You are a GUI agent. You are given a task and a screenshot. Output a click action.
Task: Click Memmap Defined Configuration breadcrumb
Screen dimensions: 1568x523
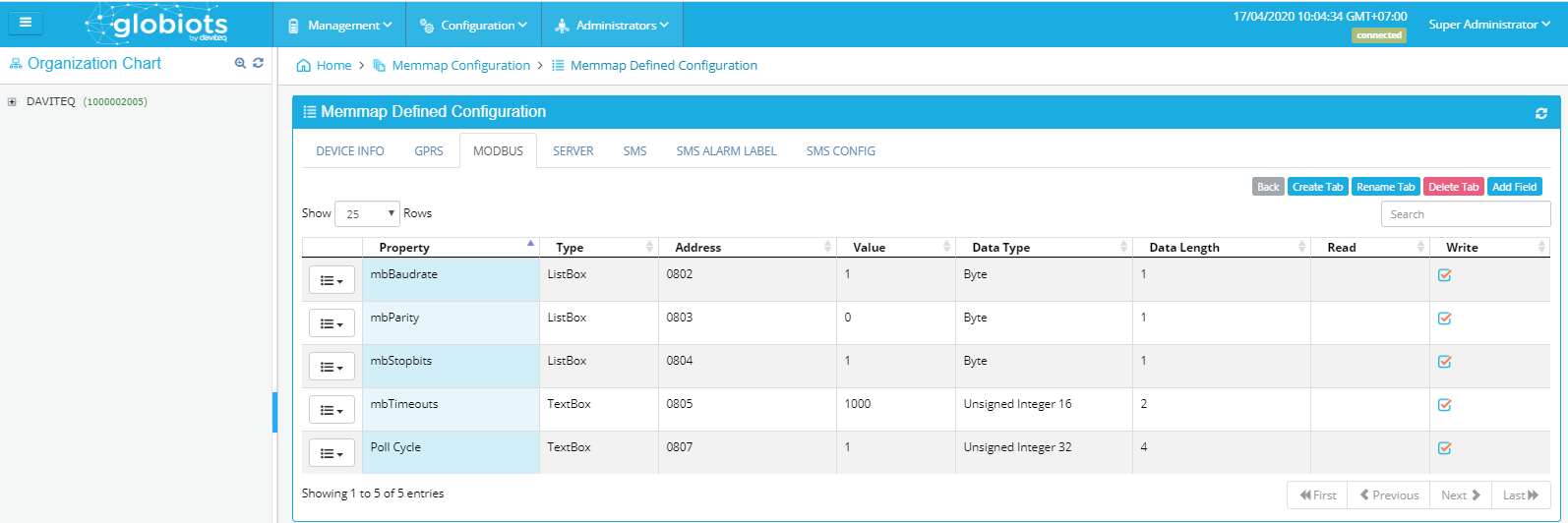[x=664, y=66]
